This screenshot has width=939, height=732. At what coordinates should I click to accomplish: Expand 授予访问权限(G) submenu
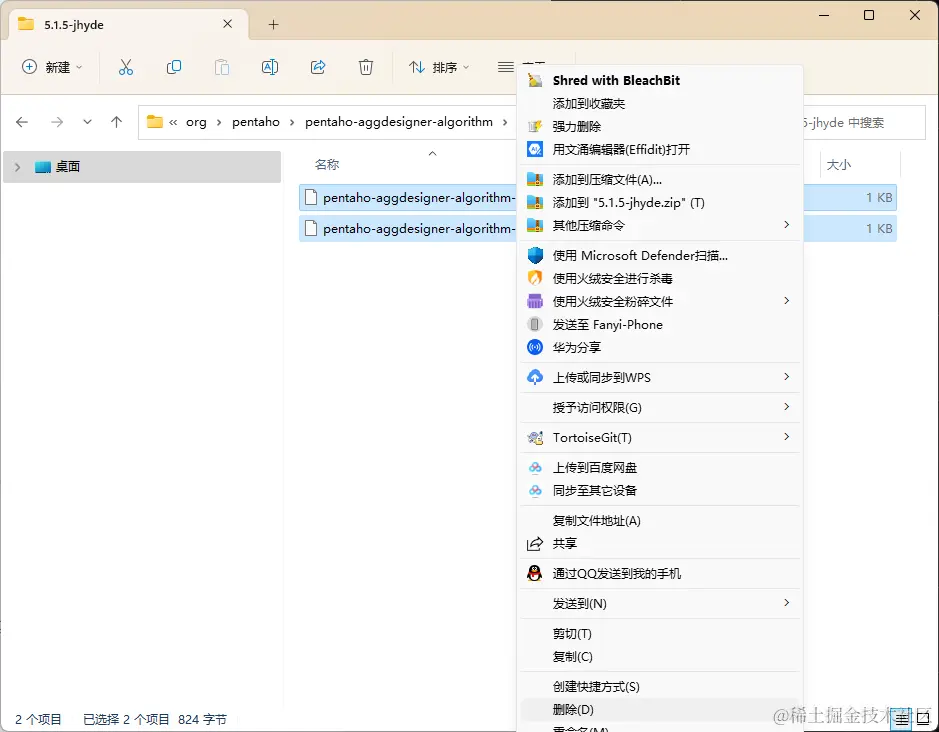(660, 408)
